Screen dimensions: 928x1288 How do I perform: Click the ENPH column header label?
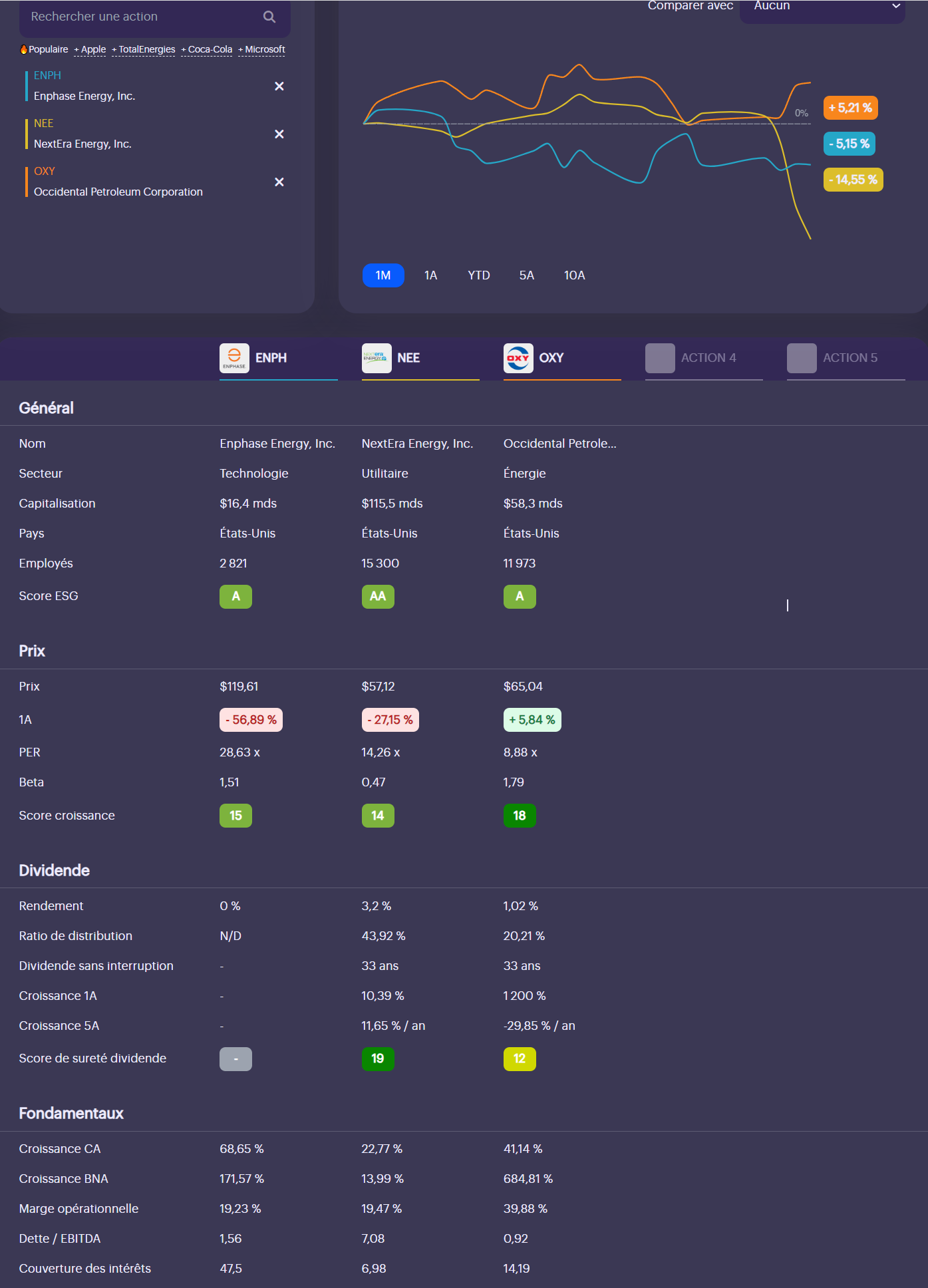[271, 358]
